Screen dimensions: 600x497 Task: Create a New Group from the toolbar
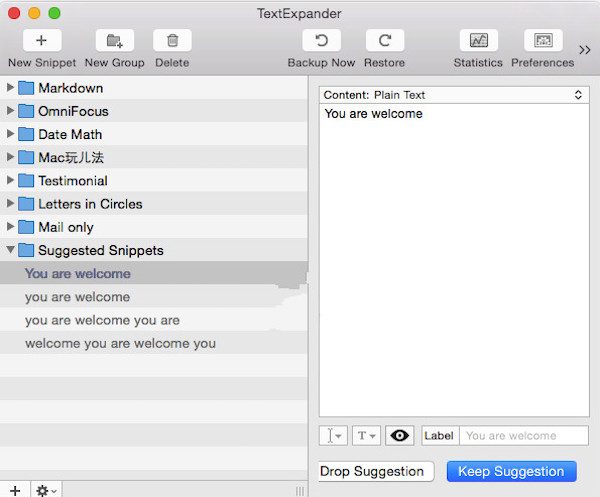(114, 40)
